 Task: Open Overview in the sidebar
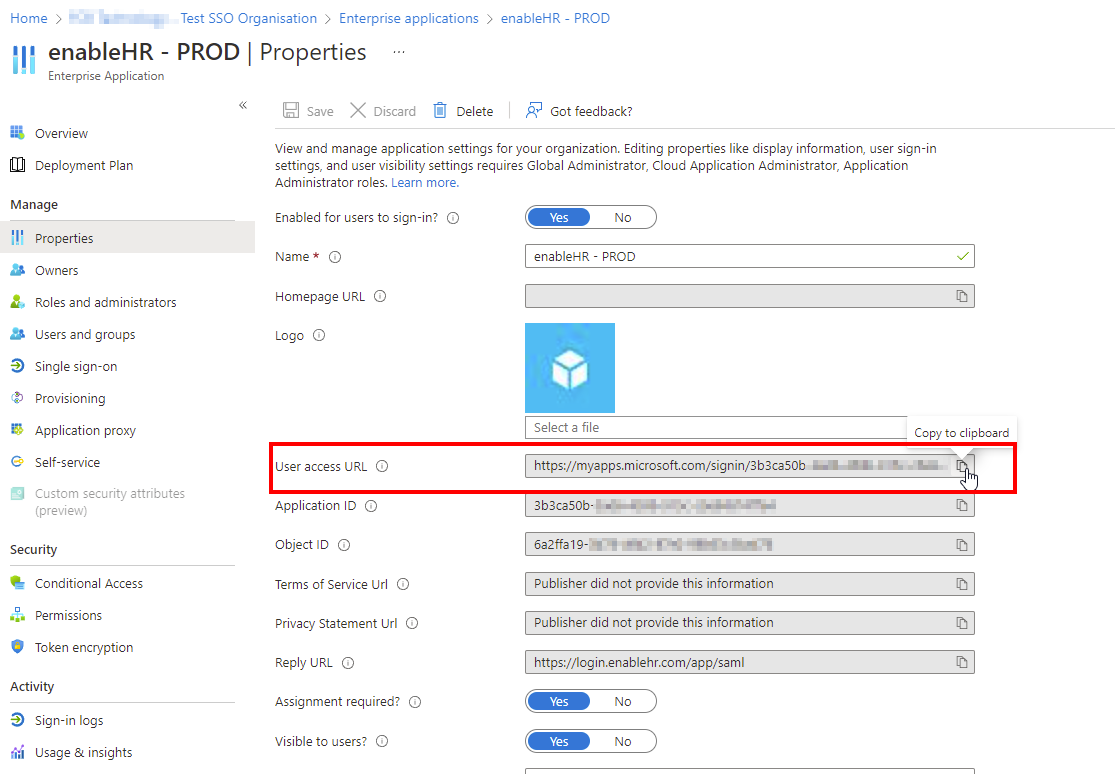pos(61,133)
